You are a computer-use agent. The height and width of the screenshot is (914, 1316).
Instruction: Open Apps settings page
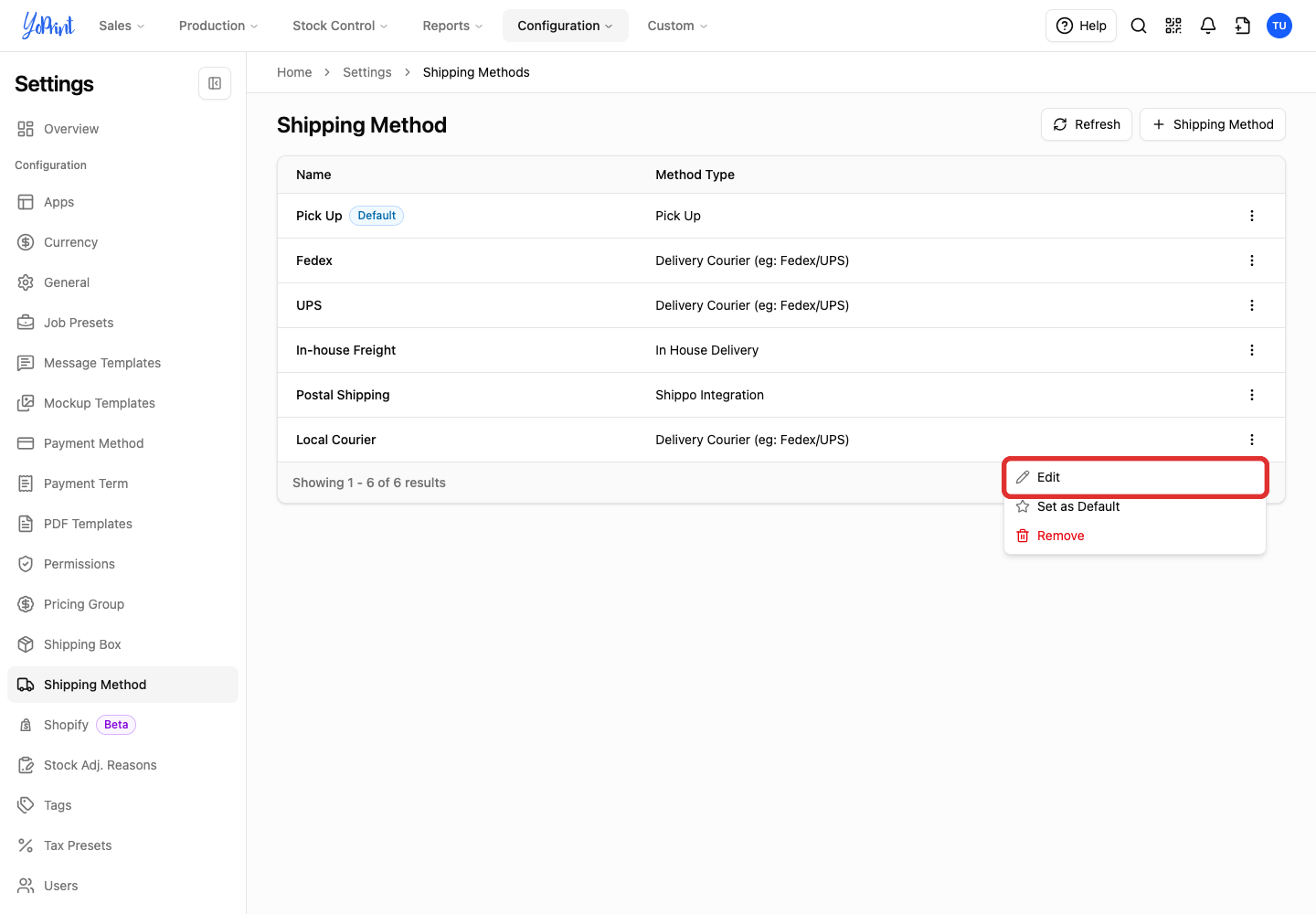(122, 202)
